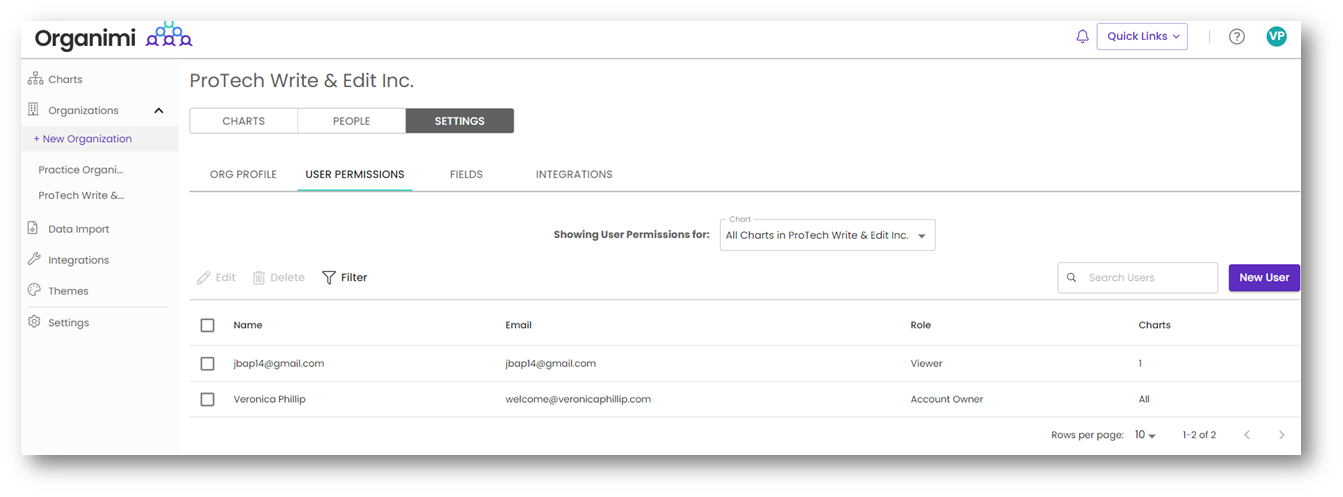Collapse the Organizations sidebar section
1343x497 pixels.
[x=159, y=111]
